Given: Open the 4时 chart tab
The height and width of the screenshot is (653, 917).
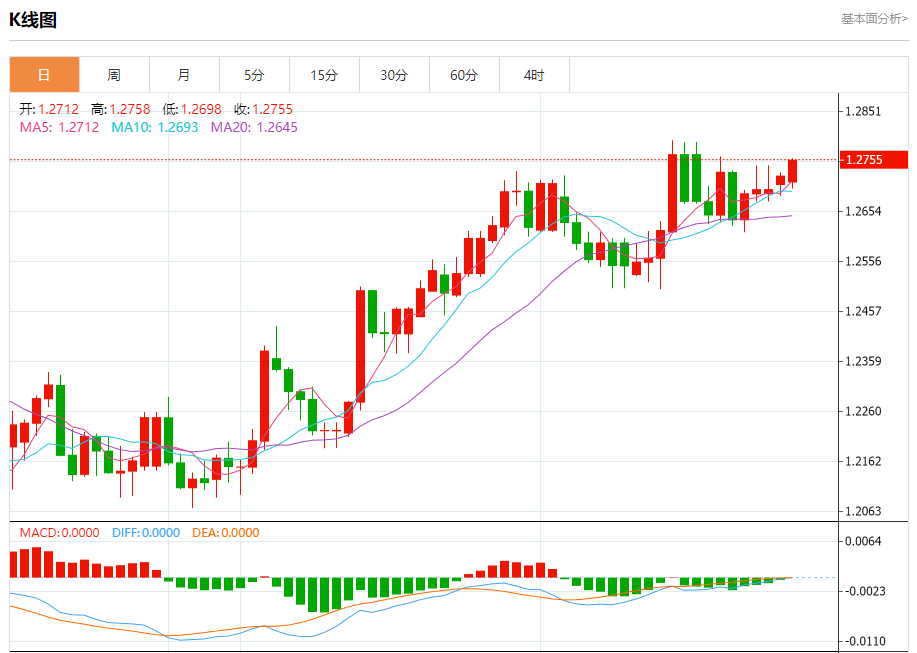Looking at the screenshot, I should coord(535,75).
